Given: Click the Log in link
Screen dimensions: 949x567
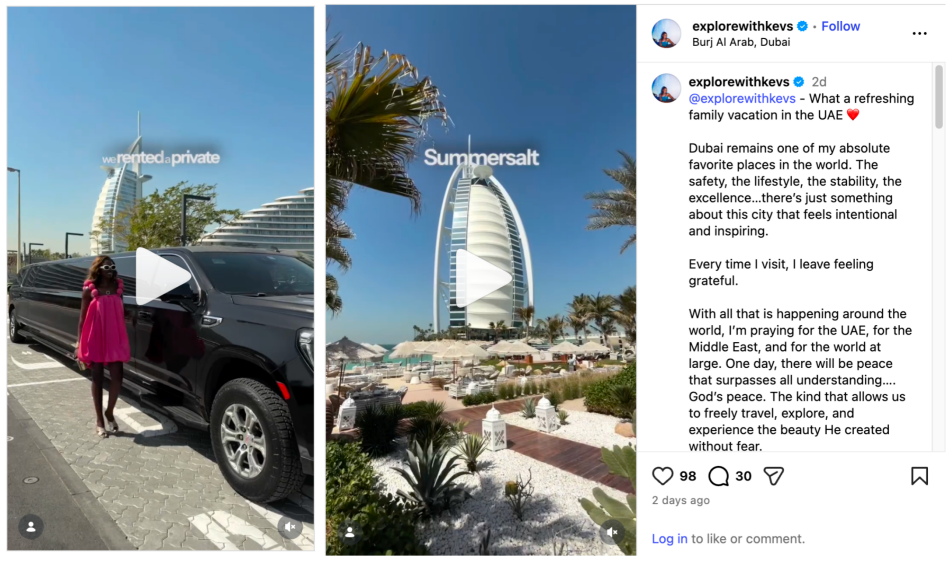Looking at the screenshot, I should coord(669,539).
